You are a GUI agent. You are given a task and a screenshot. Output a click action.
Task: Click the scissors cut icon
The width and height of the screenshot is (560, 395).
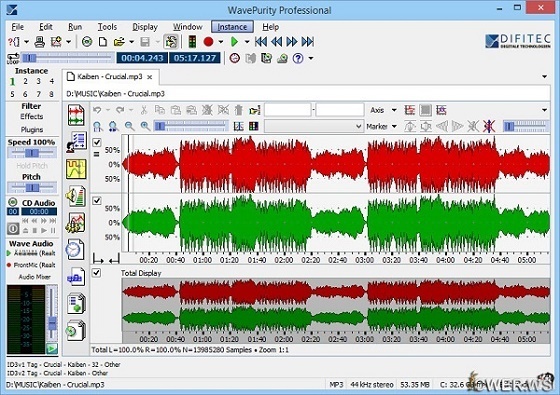click(x=144, y=110)
